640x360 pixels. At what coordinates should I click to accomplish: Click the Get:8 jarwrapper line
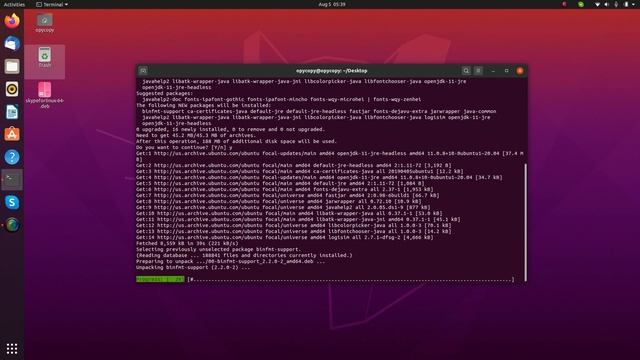(278, 201)
